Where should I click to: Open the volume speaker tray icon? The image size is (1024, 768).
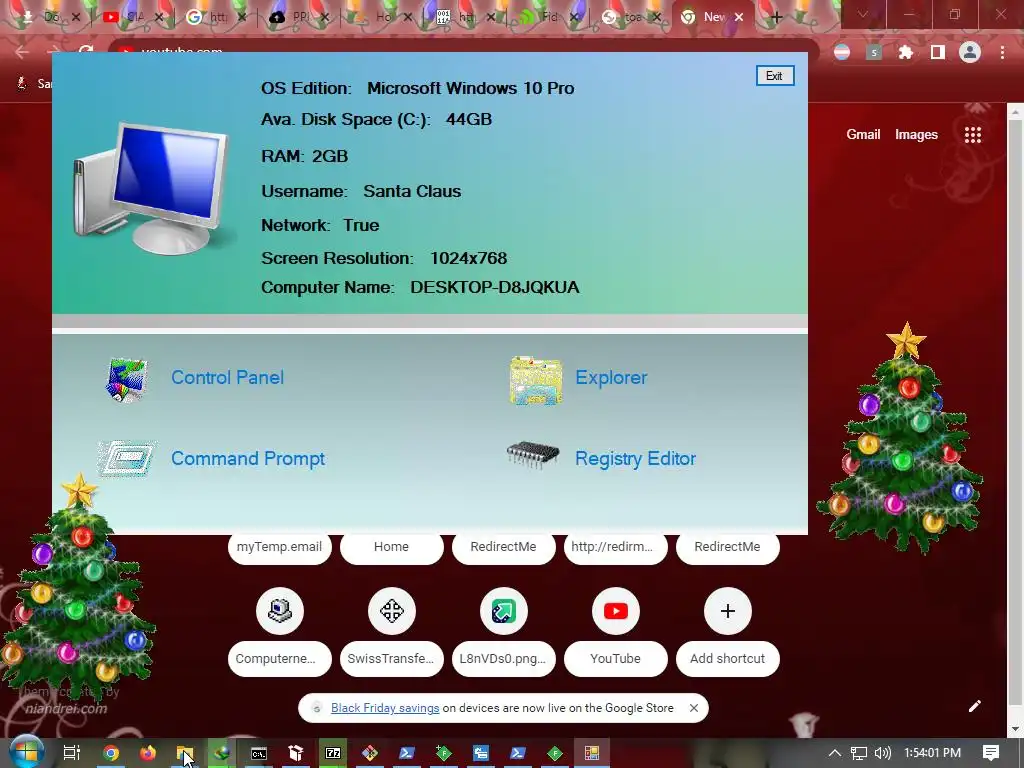tap(883, 753)
